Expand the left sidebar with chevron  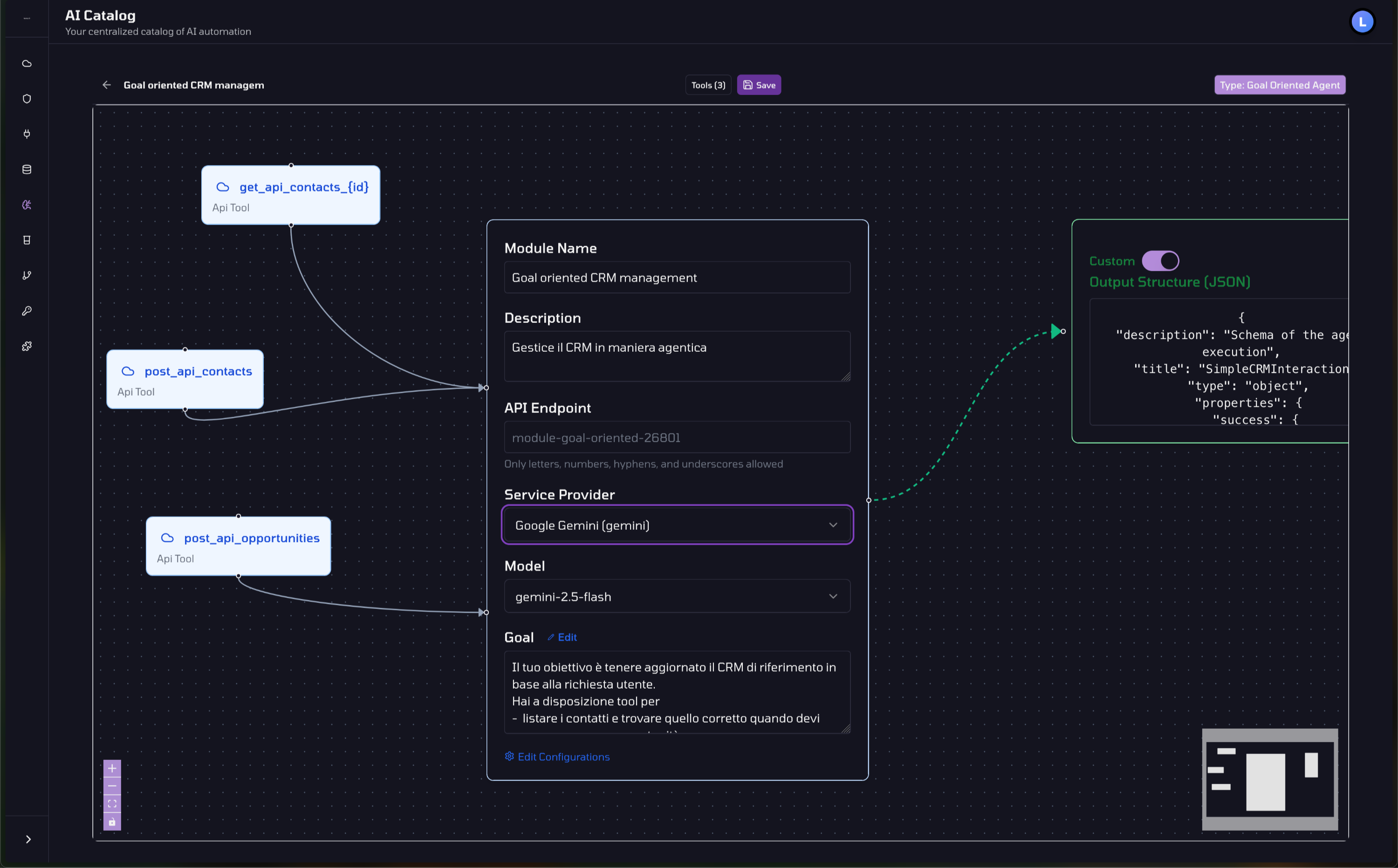click(27, 839)
